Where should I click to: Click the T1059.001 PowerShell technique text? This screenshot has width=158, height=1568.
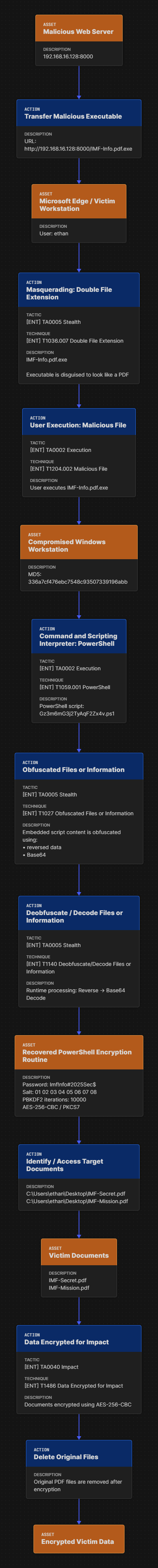[75, 687]
